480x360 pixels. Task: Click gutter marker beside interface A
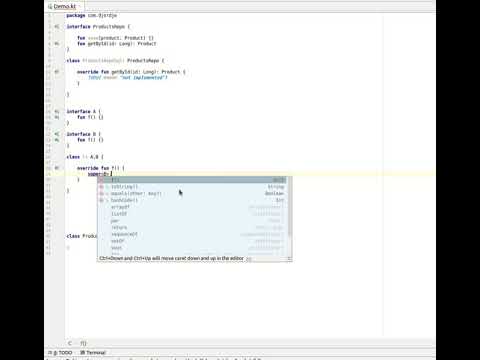(x=57, y=111)
